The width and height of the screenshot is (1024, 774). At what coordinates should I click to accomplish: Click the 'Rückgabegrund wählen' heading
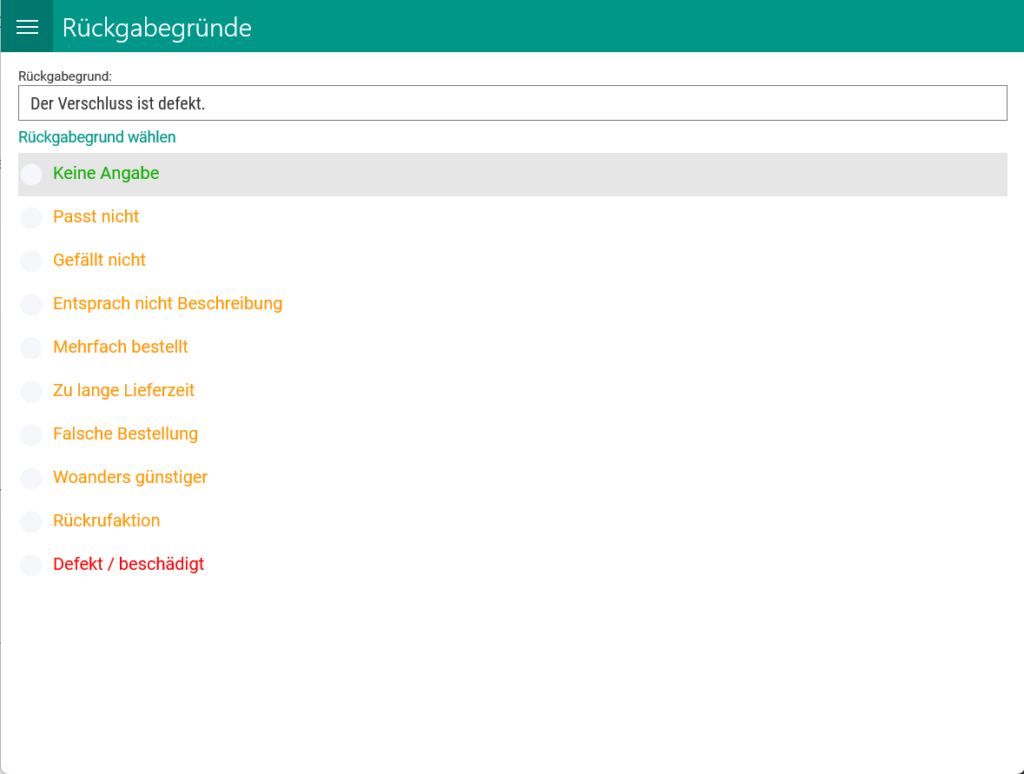[x=97, y=137]
